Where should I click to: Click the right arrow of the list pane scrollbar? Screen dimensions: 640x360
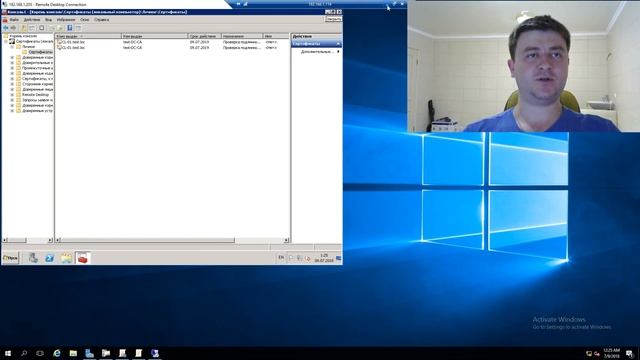point(286,240)
